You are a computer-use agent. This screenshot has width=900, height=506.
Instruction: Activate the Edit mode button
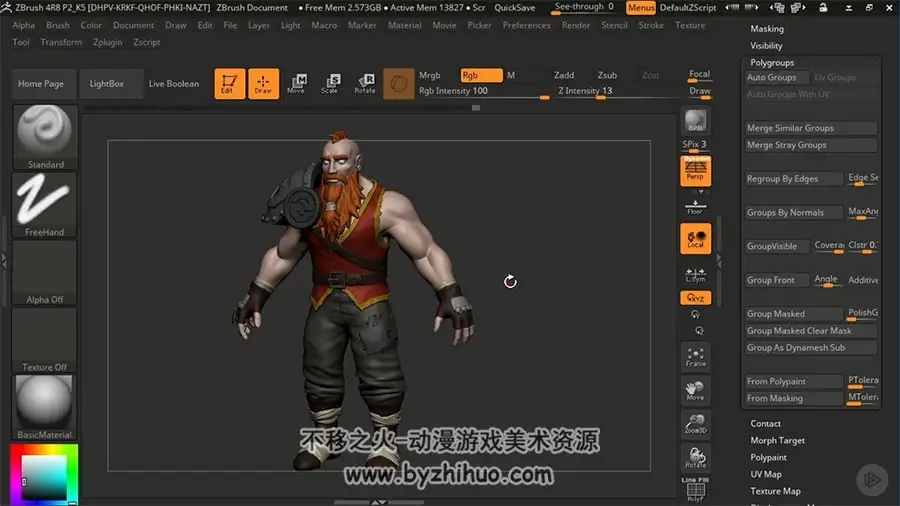(x=229, y=84)
